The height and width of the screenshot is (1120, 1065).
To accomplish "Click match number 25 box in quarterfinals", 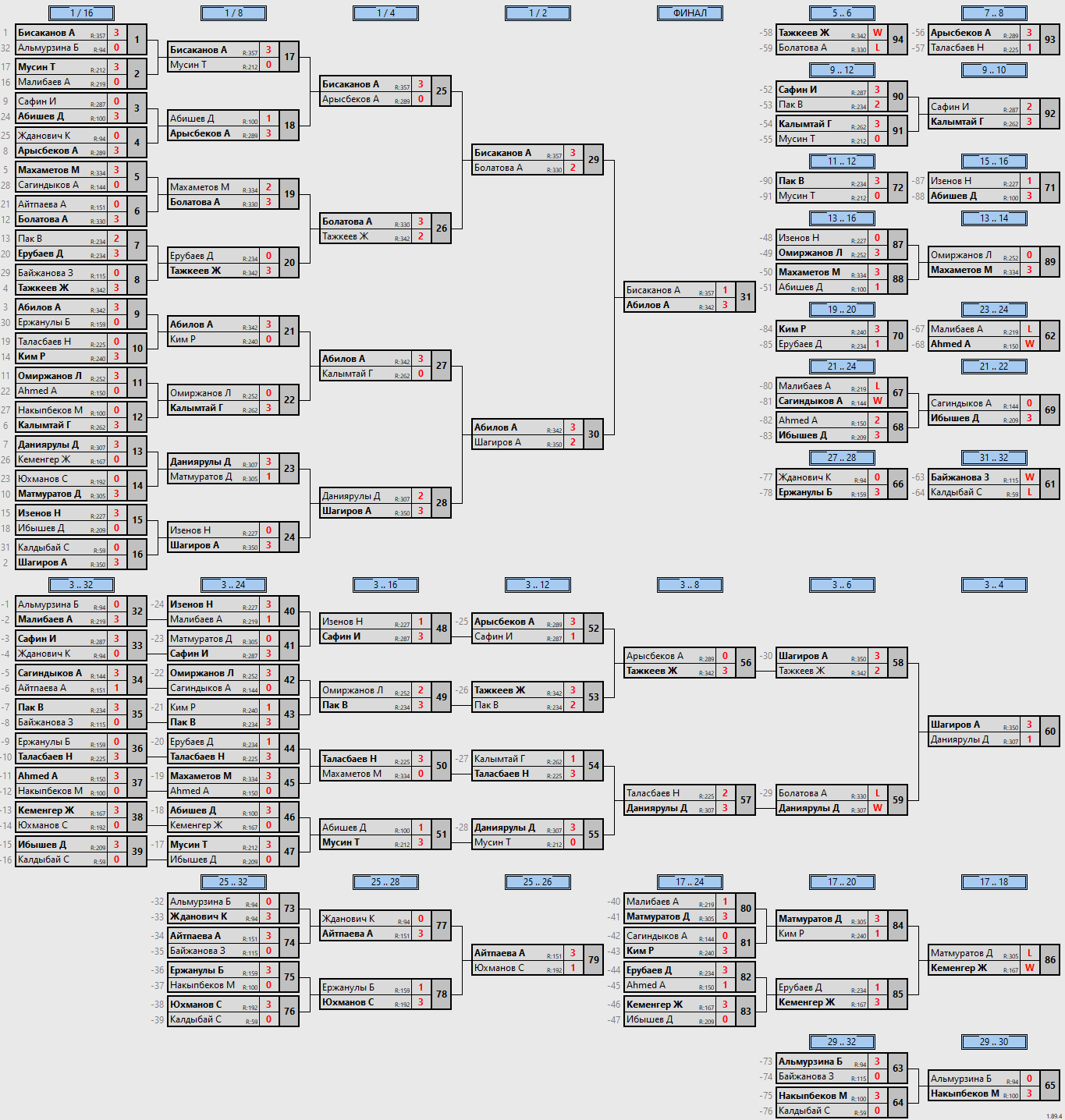I will (442, 91).
